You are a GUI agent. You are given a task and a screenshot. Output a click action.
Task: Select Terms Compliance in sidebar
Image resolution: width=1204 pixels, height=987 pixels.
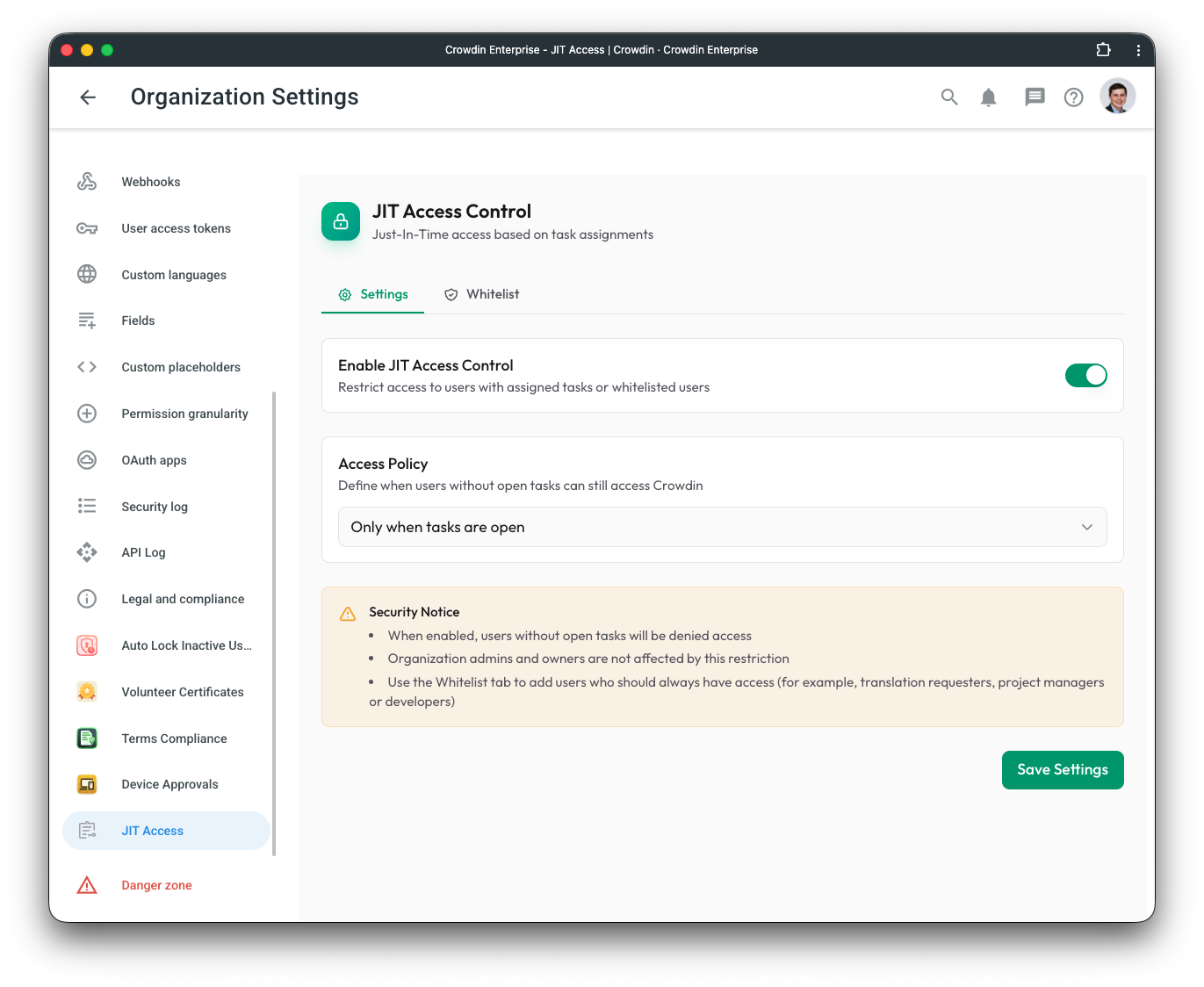click(174, 738)
